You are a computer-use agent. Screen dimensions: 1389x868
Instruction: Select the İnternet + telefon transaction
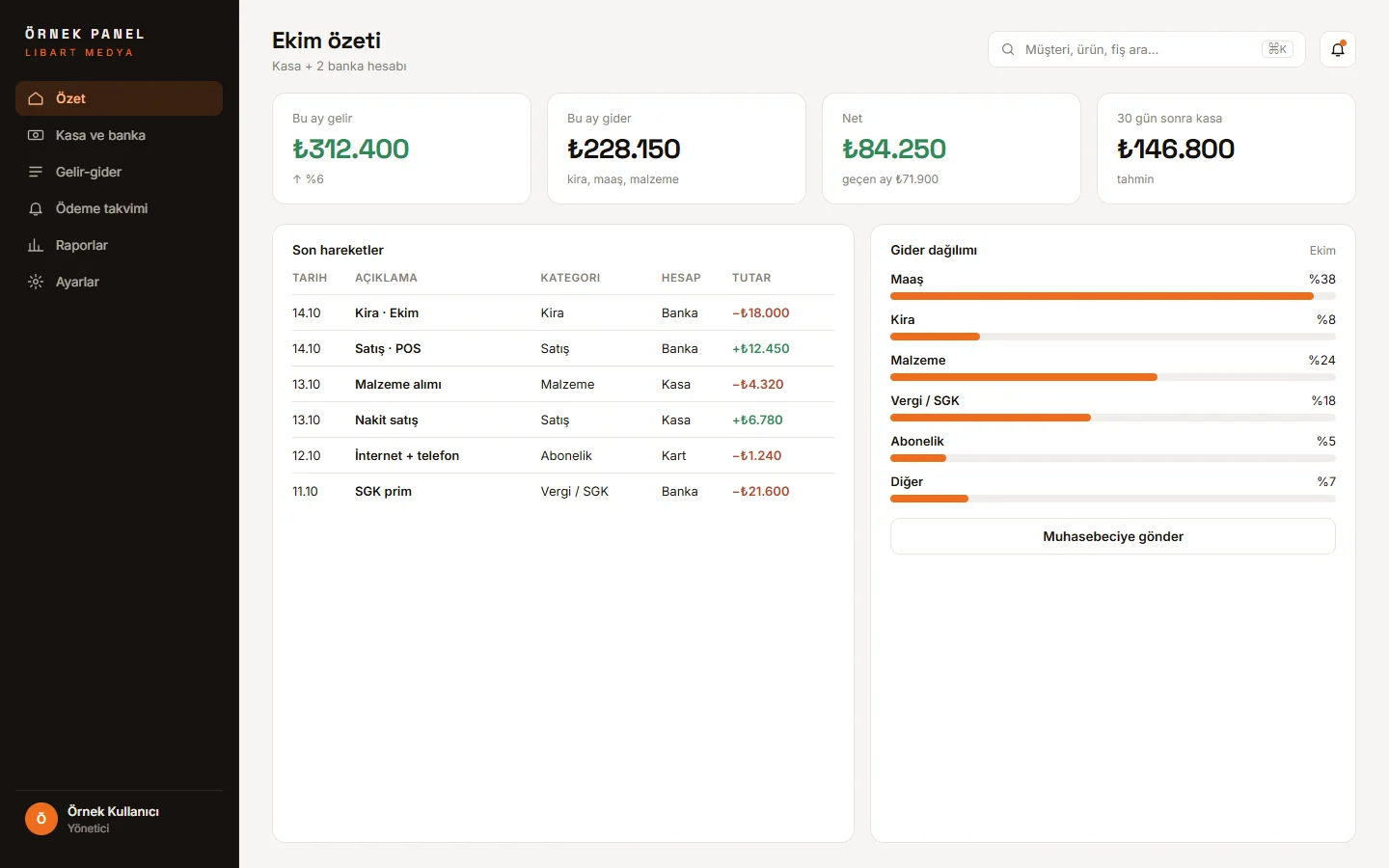(563, 455)
